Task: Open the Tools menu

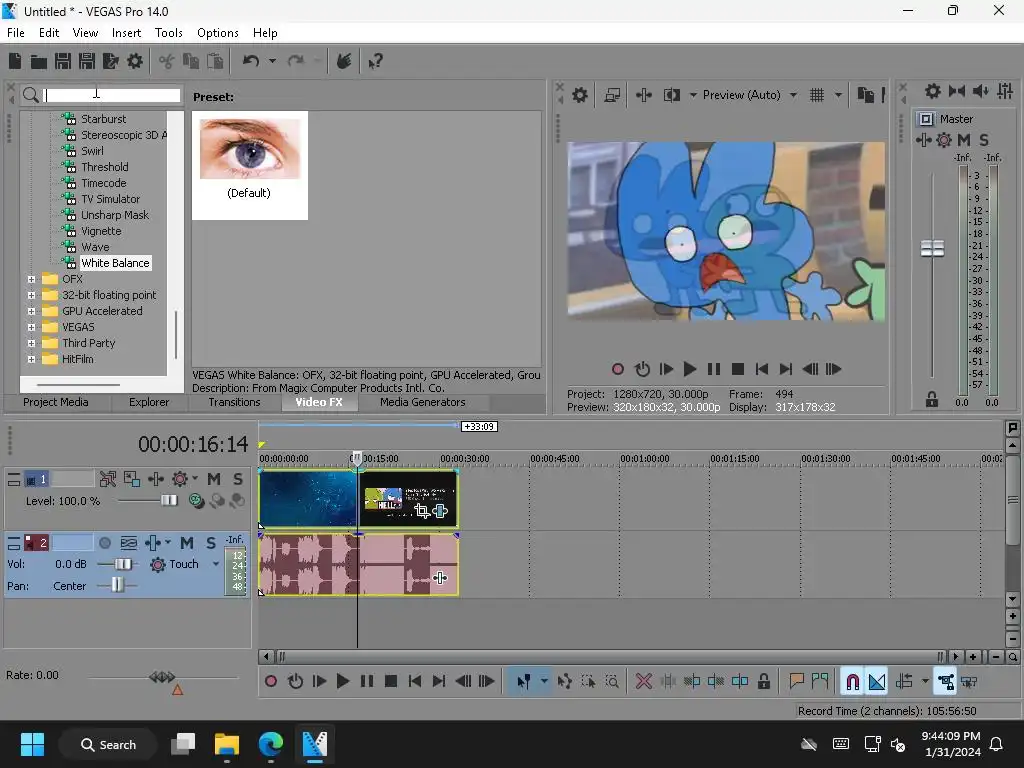Action: [168, 33]
